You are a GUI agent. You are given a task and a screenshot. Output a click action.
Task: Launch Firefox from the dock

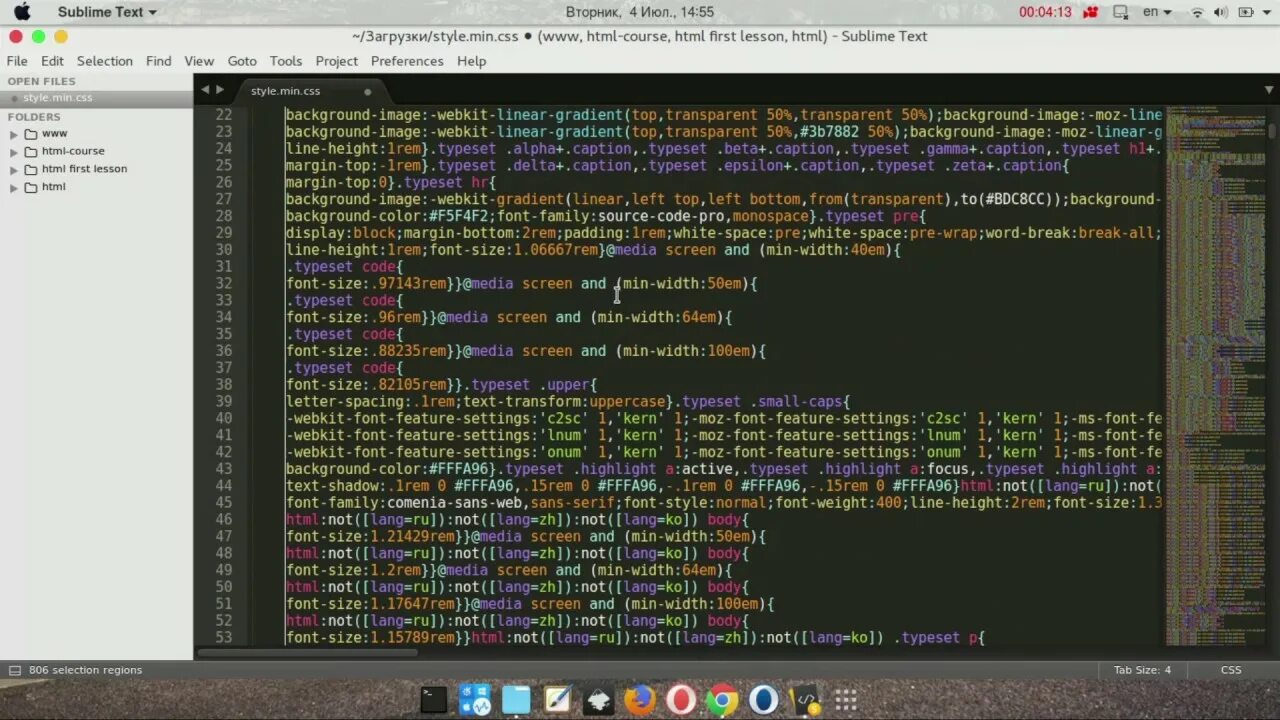pyautogui.click(x=639, y=700)
